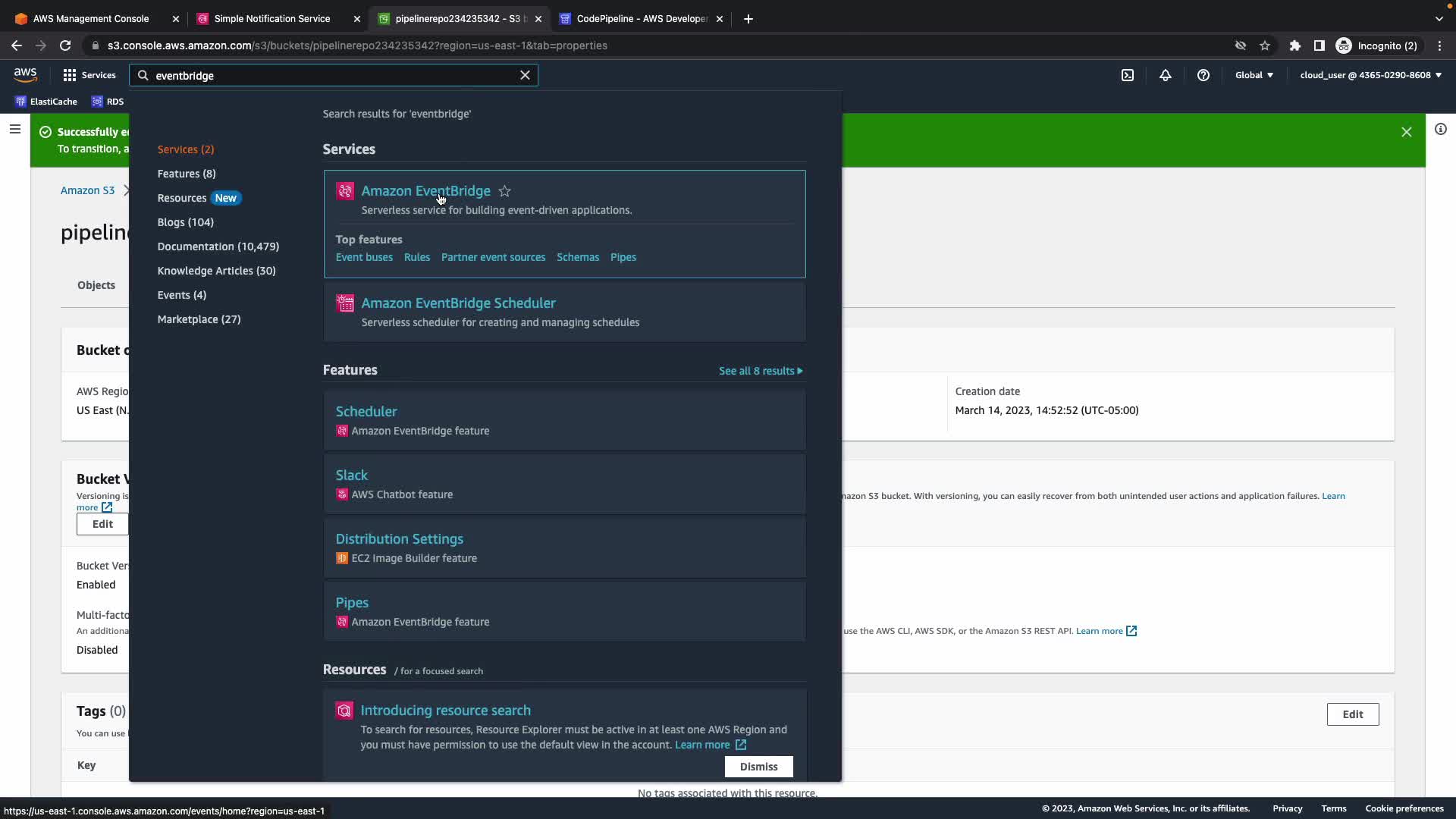Screen dimensions: 1456x819
Task: Open the notifications bell
Action: pos(1166,75)
